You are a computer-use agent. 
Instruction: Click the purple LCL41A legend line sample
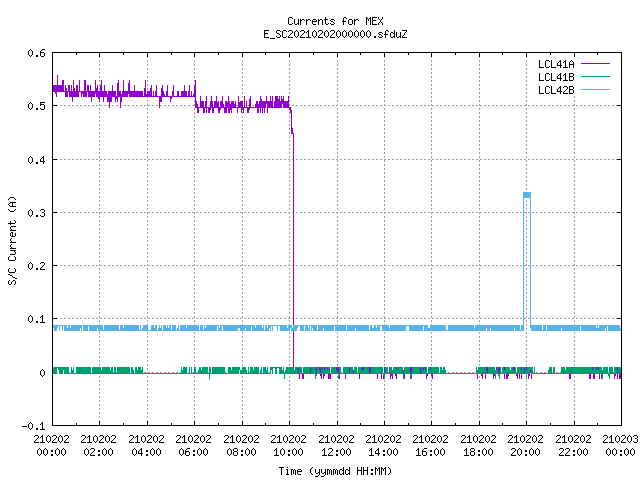pyautogui.click(x=595, y=64)
